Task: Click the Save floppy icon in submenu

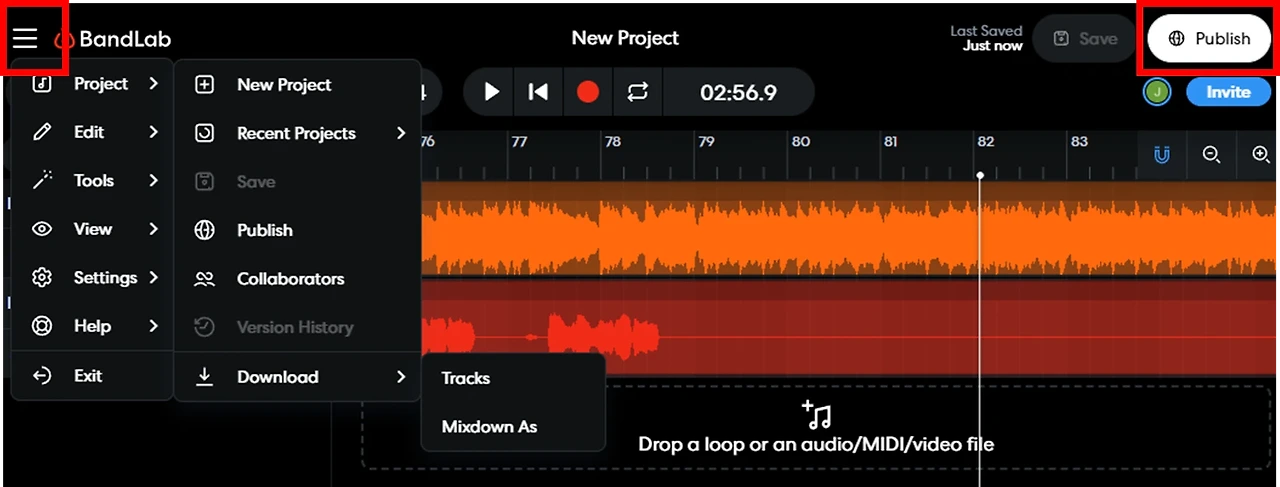Action: [x=204, y=182]
